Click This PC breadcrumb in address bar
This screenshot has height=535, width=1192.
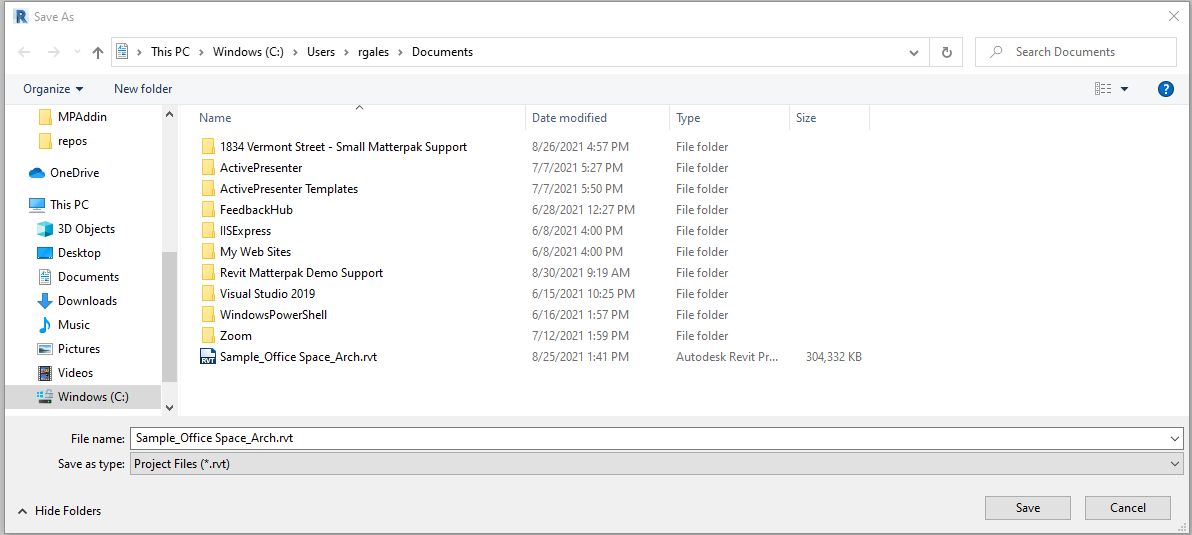click(x=170, y=52)
